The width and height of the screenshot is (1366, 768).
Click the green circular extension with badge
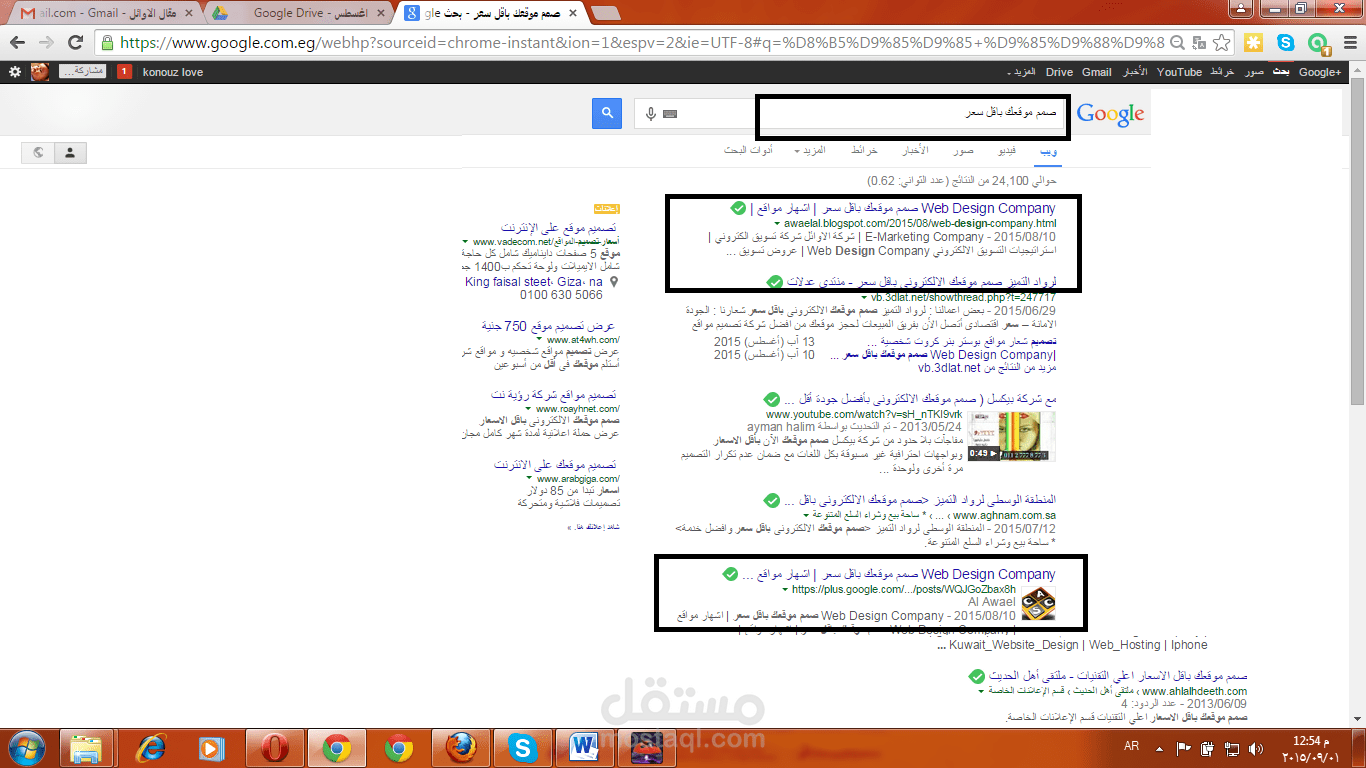1319,43
